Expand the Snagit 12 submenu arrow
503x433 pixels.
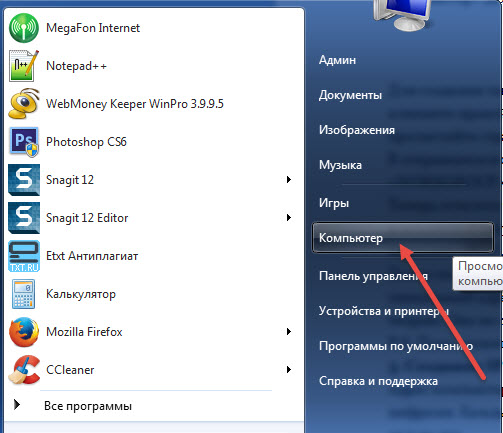point(289,180)
